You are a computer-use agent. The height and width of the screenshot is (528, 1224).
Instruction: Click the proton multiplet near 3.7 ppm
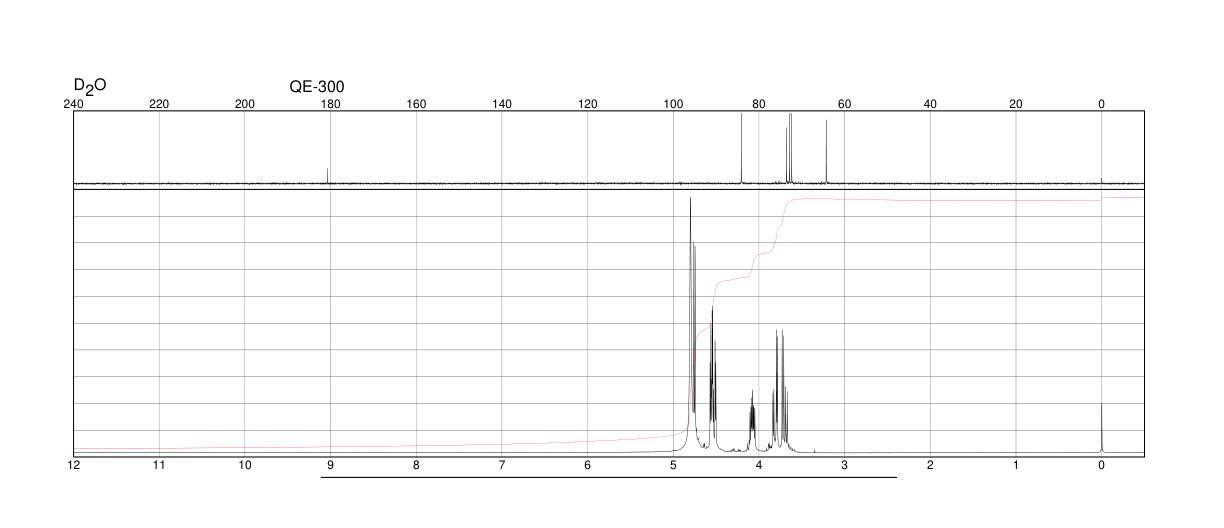780,390
